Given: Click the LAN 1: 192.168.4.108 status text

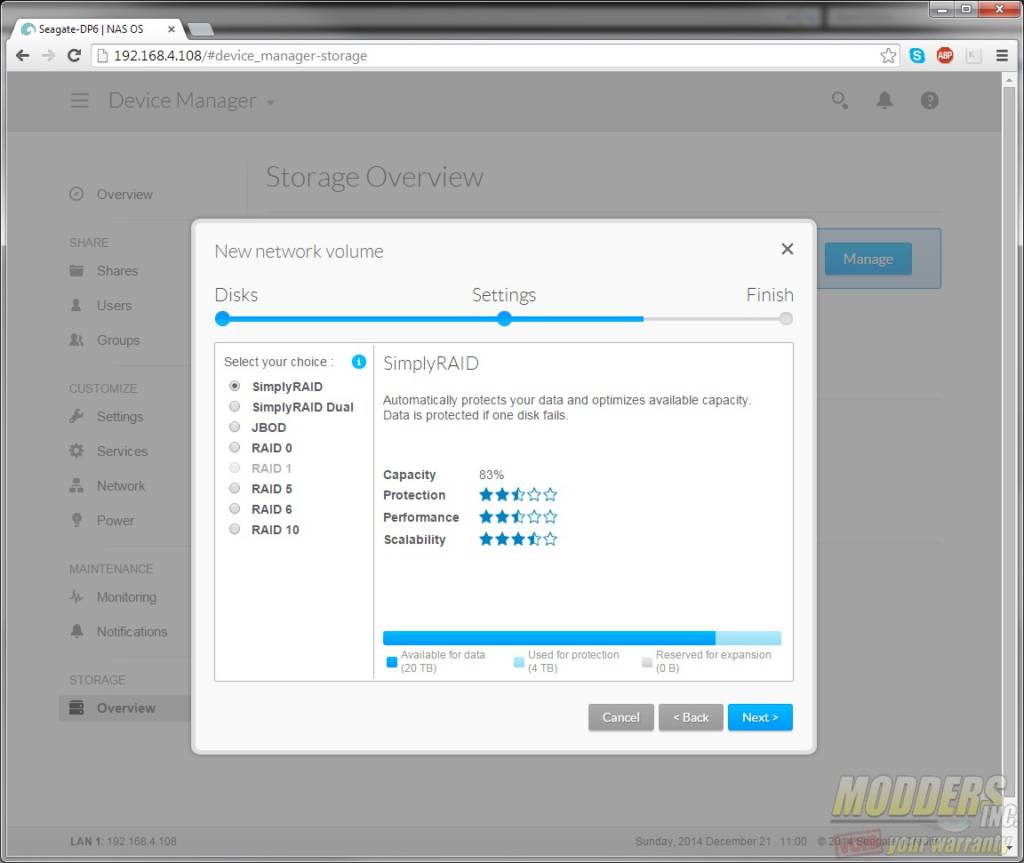Looking at the screenshot, I should point(123,841).
